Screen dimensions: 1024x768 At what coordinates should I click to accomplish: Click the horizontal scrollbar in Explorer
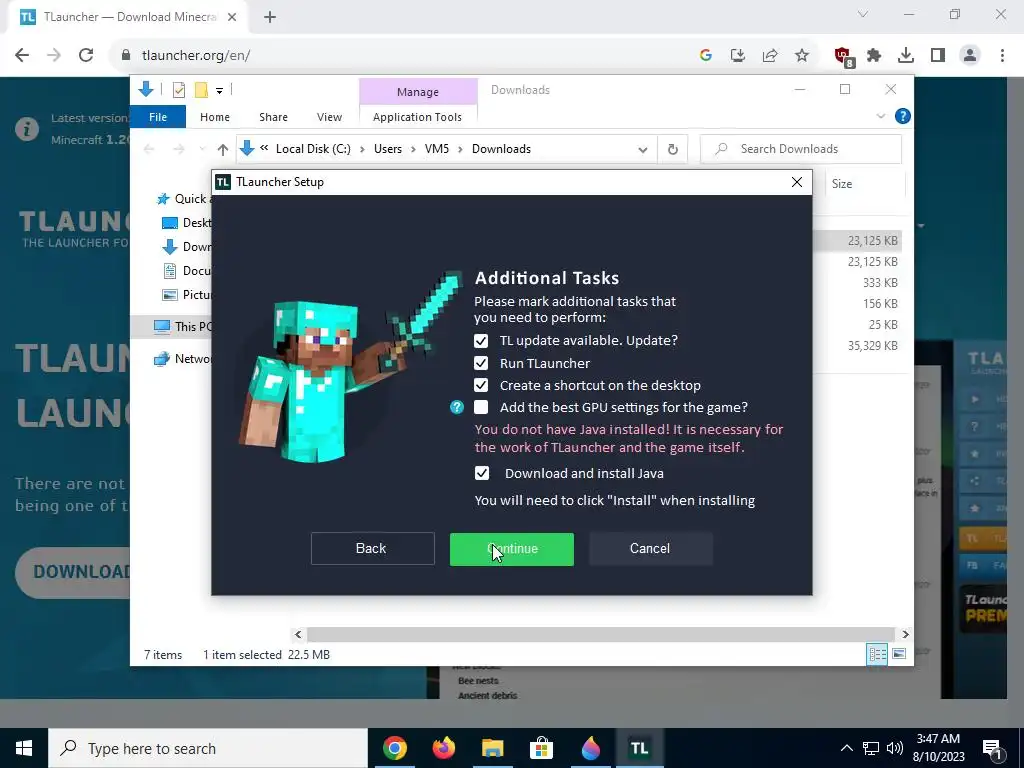pos(601,634)
